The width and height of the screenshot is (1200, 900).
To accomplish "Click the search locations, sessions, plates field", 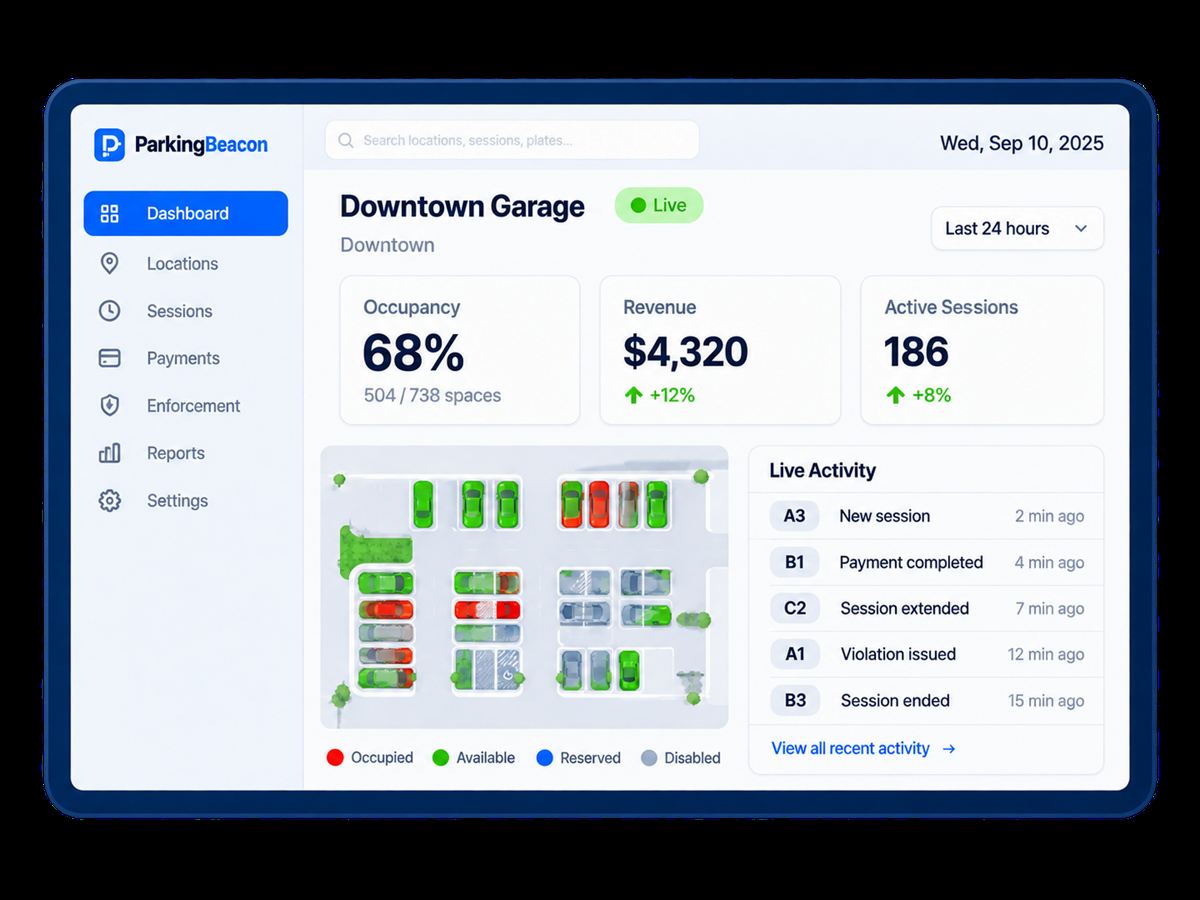I will (512, 140).
